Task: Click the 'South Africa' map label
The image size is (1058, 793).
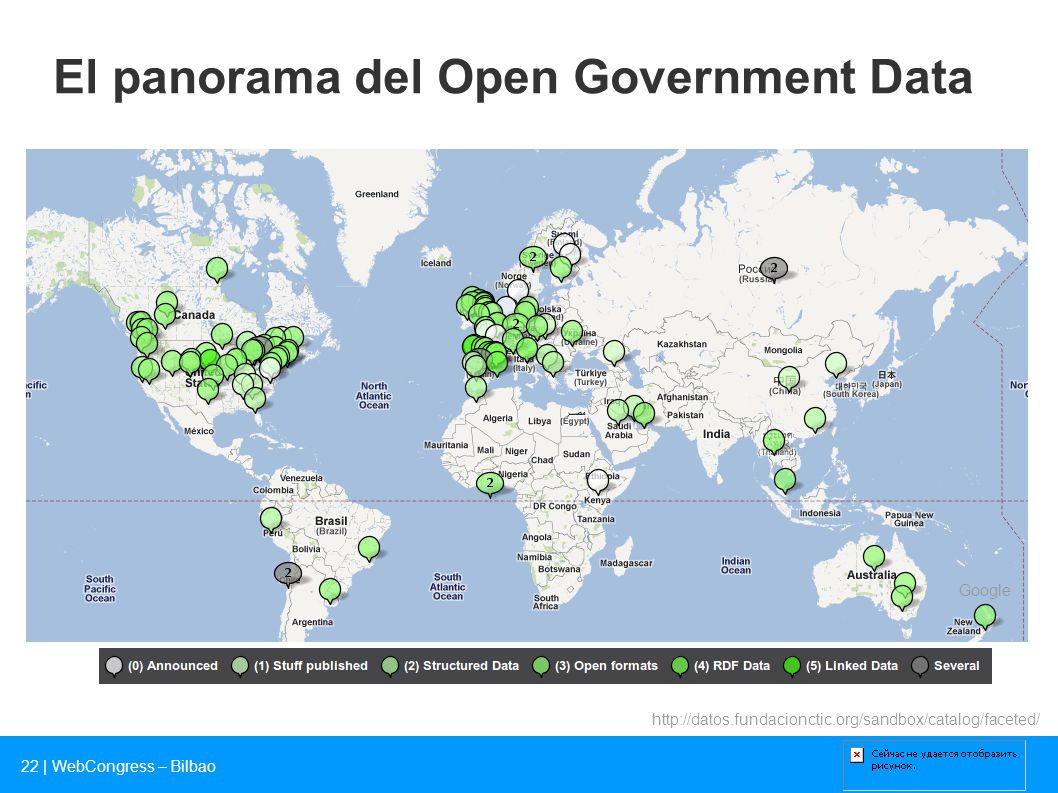Action: click(546, 602)
